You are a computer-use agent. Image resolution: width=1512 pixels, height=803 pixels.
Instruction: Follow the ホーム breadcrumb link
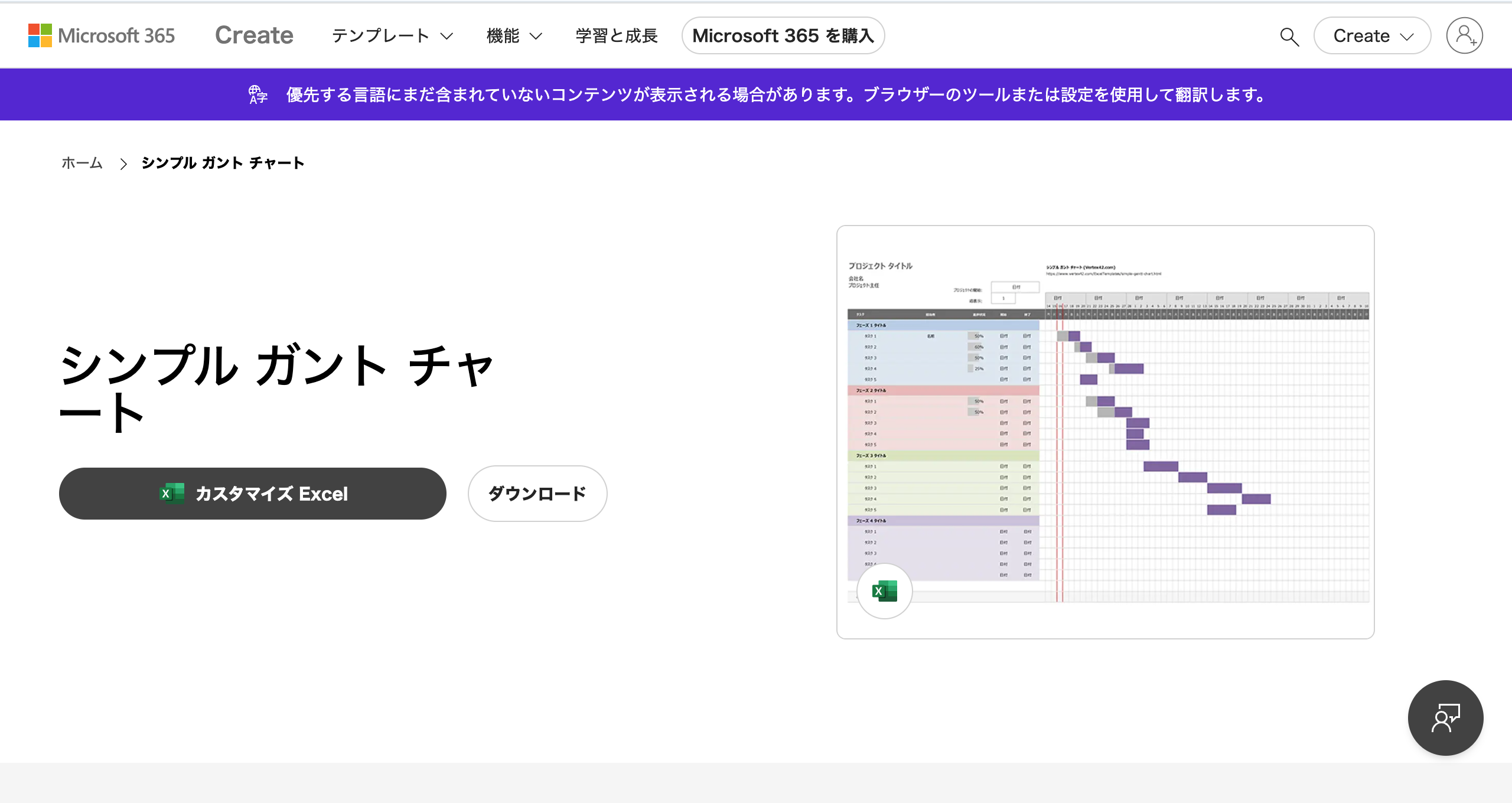pyautogui.click(x=82, y=163)
